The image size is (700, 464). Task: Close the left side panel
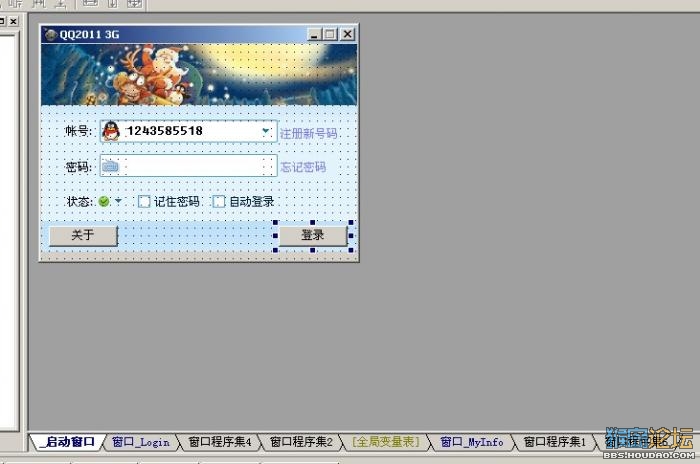coord(14,21)
